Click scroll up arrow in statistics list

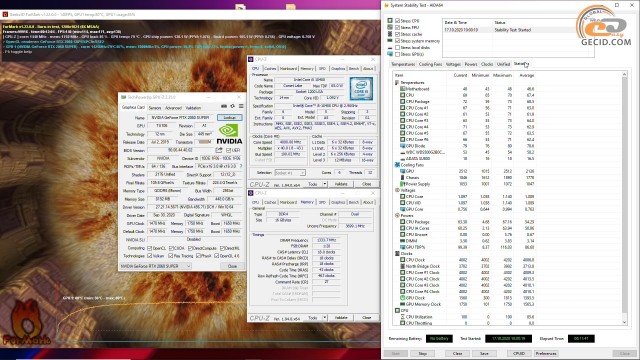tap(624, 74)
